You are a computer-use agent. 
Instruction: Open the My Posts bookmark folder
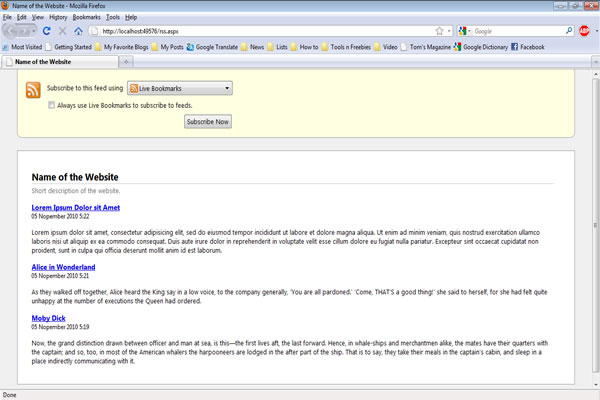click(168, 47)
